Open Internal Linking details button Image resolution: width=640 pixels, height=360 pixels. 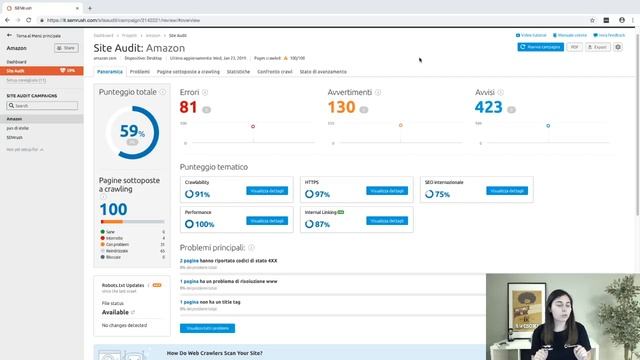[387, 221]
